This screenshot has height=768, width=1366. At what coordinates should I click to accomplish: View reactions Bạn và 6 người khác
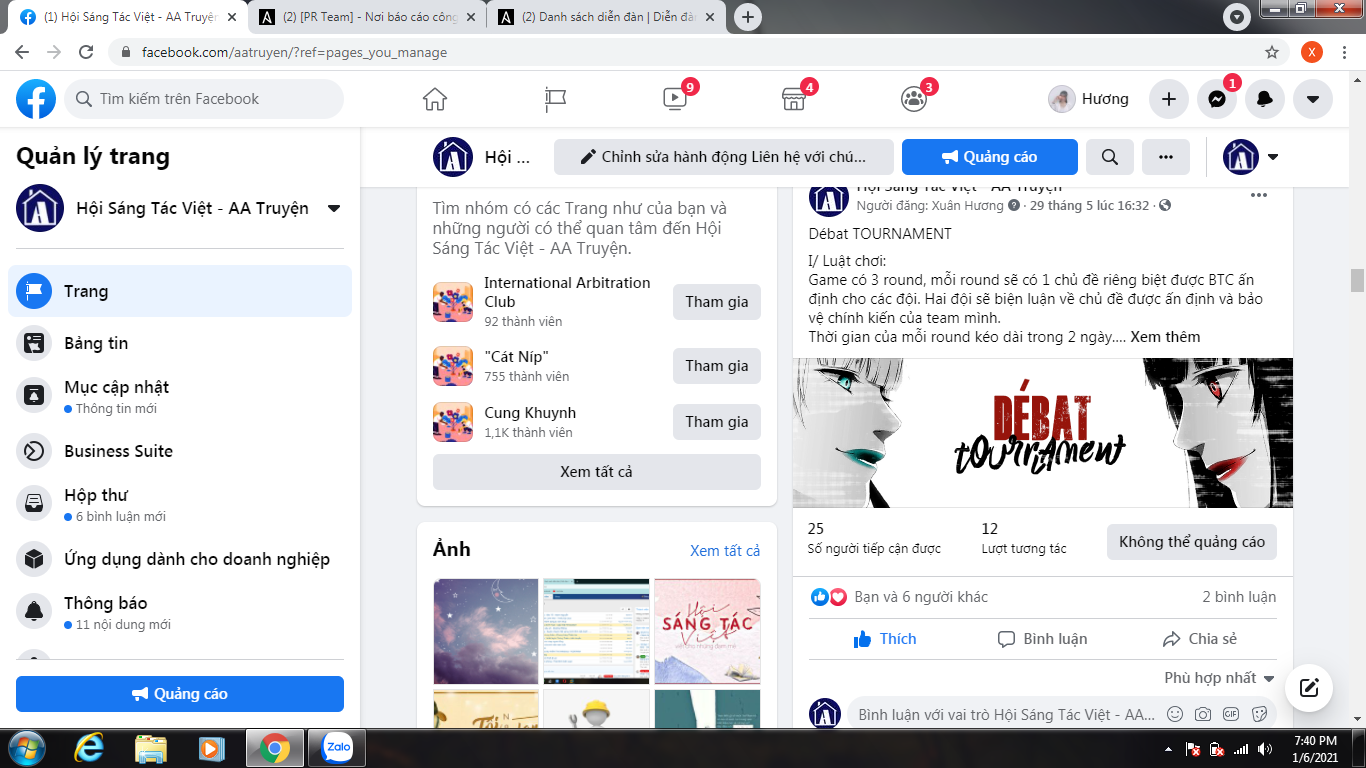pyautogui.click(x=920, y=597)
